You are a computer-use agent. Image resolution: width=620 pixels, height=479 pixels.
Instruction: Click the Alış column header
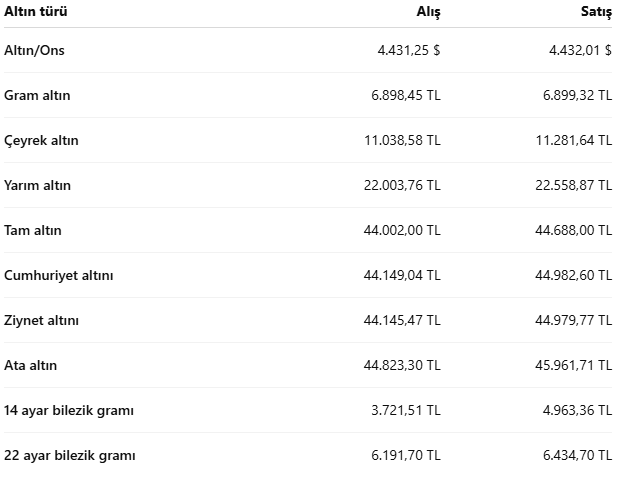[x=428, y=12]
